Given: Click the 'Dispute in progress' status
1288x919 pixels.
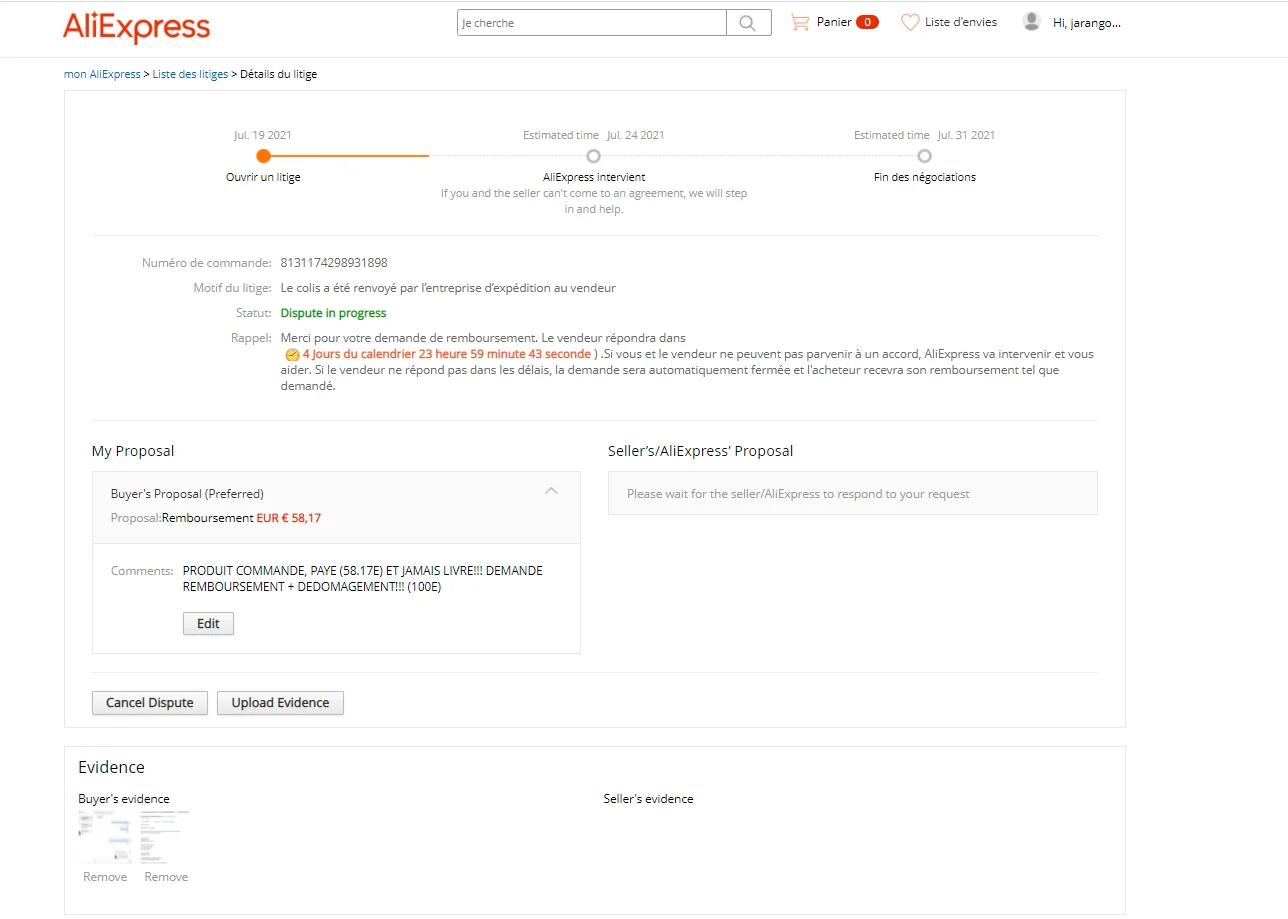Looking at the screenshot, I should (333, 313).
